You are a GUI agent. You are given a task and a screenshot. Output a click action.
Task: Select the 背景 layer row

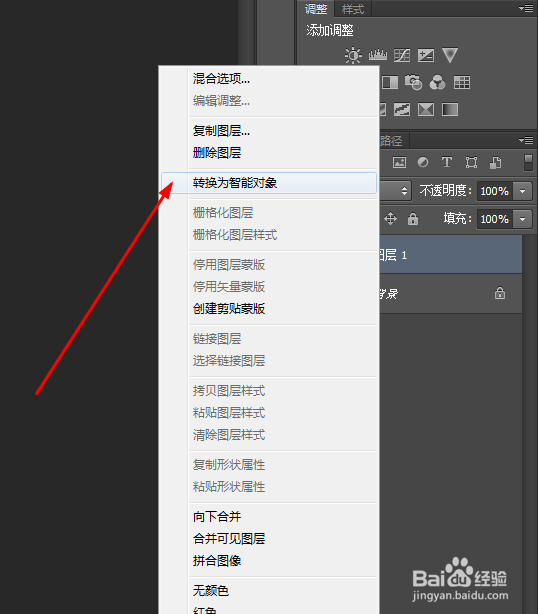pyautogui.click(x=451, y=293)
